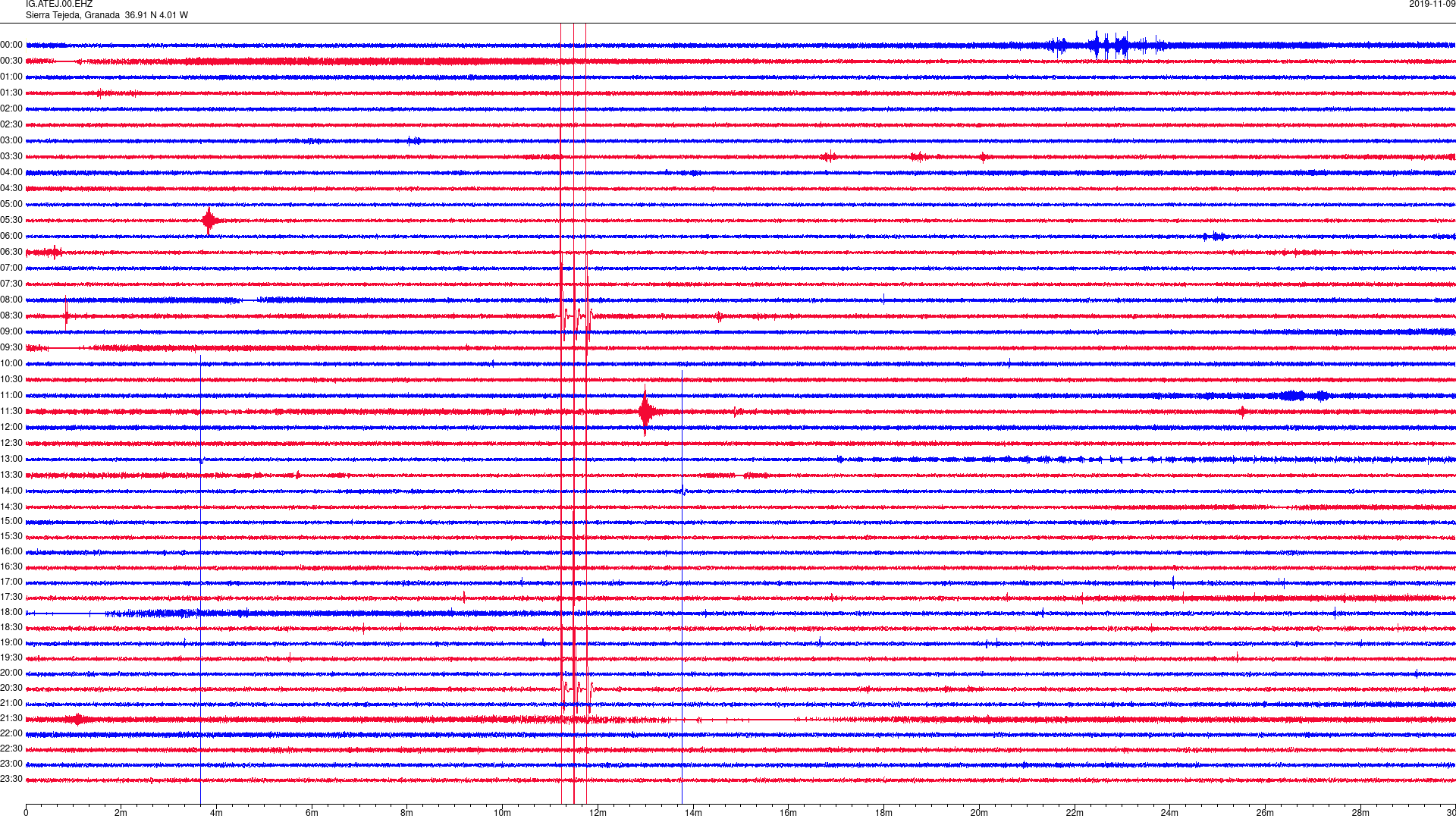Click the 20m tick on time axis

coord(979,813)
